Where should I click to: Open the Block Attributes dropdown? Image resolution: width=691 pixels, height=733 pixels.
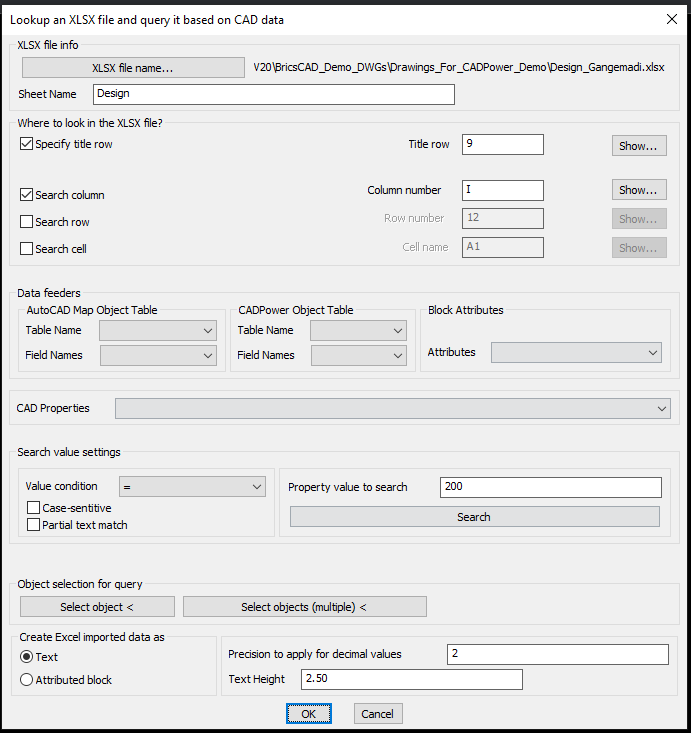tap(576, 352)
